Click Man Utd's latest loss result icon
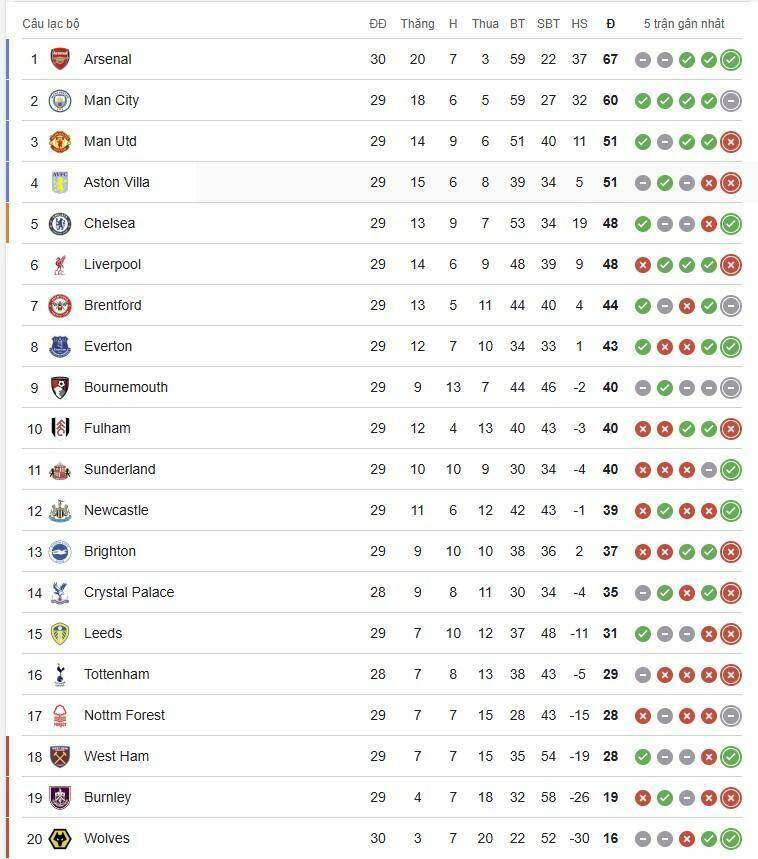 [x=731, y=142]
